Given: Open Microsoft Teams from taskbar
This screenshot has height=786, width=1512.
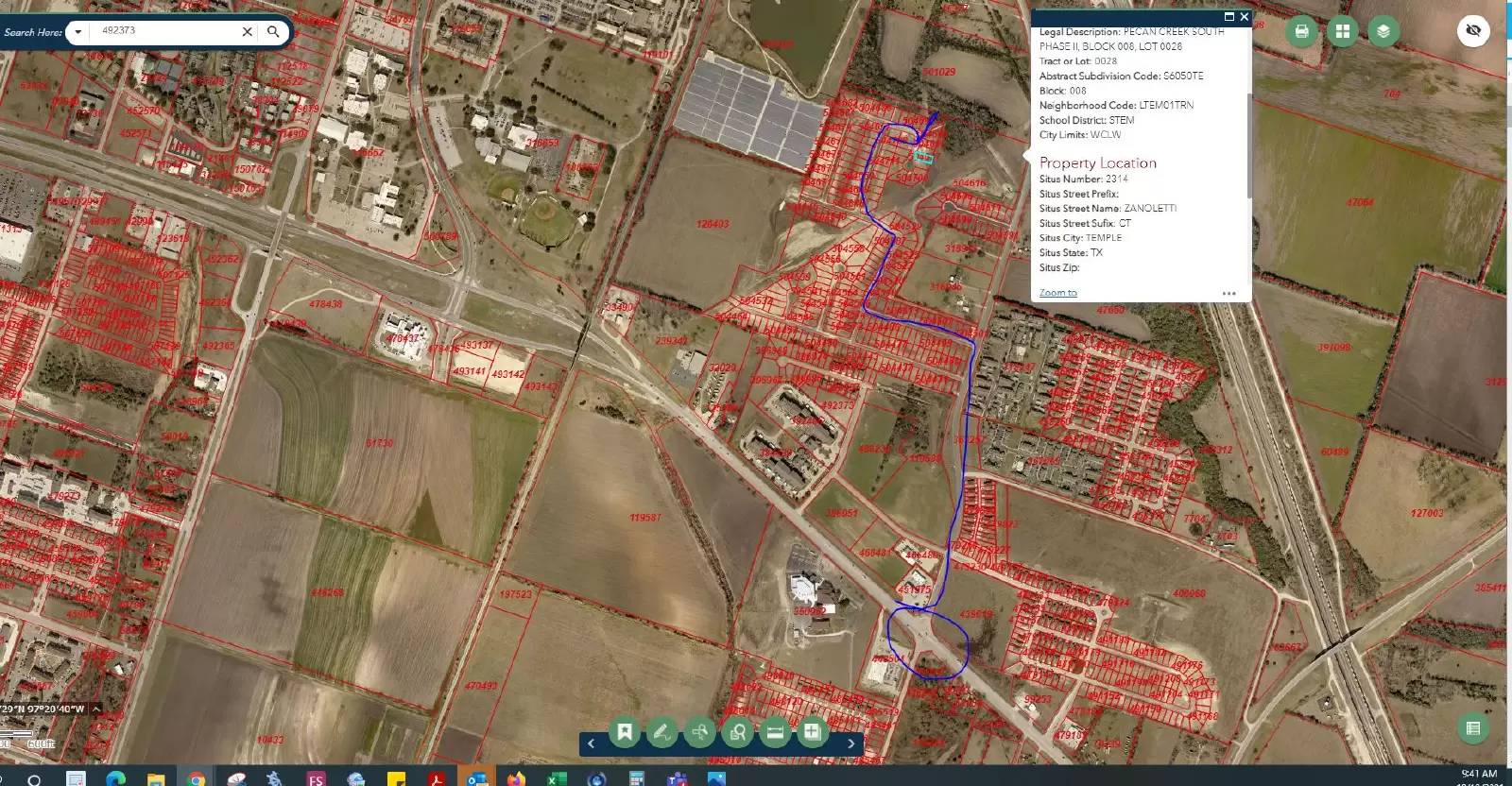Looking at the screenshot, I should (x=677, y=777).
